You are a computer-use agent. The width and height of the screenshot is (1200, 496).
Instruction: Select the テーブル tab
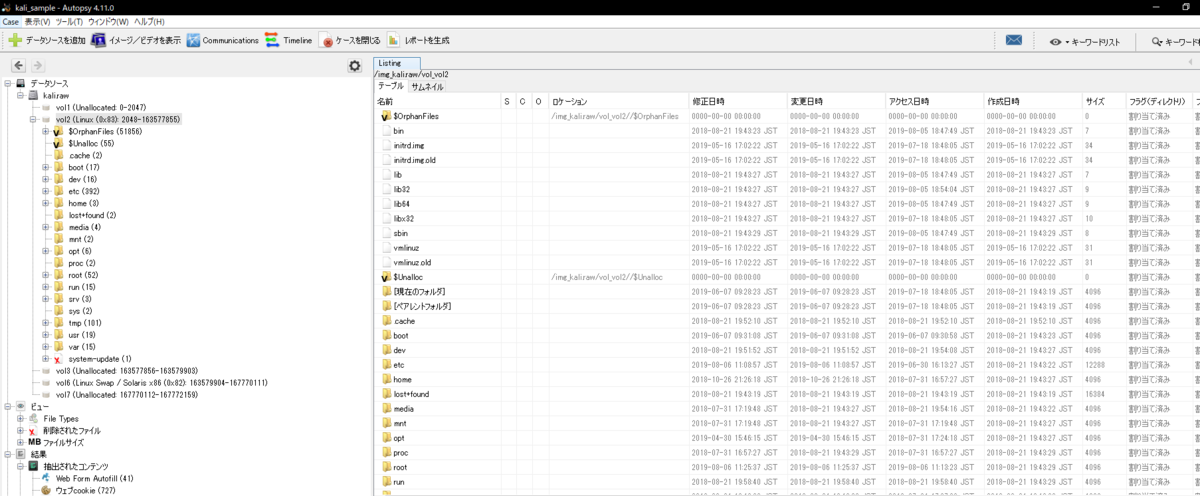point(391,87)
